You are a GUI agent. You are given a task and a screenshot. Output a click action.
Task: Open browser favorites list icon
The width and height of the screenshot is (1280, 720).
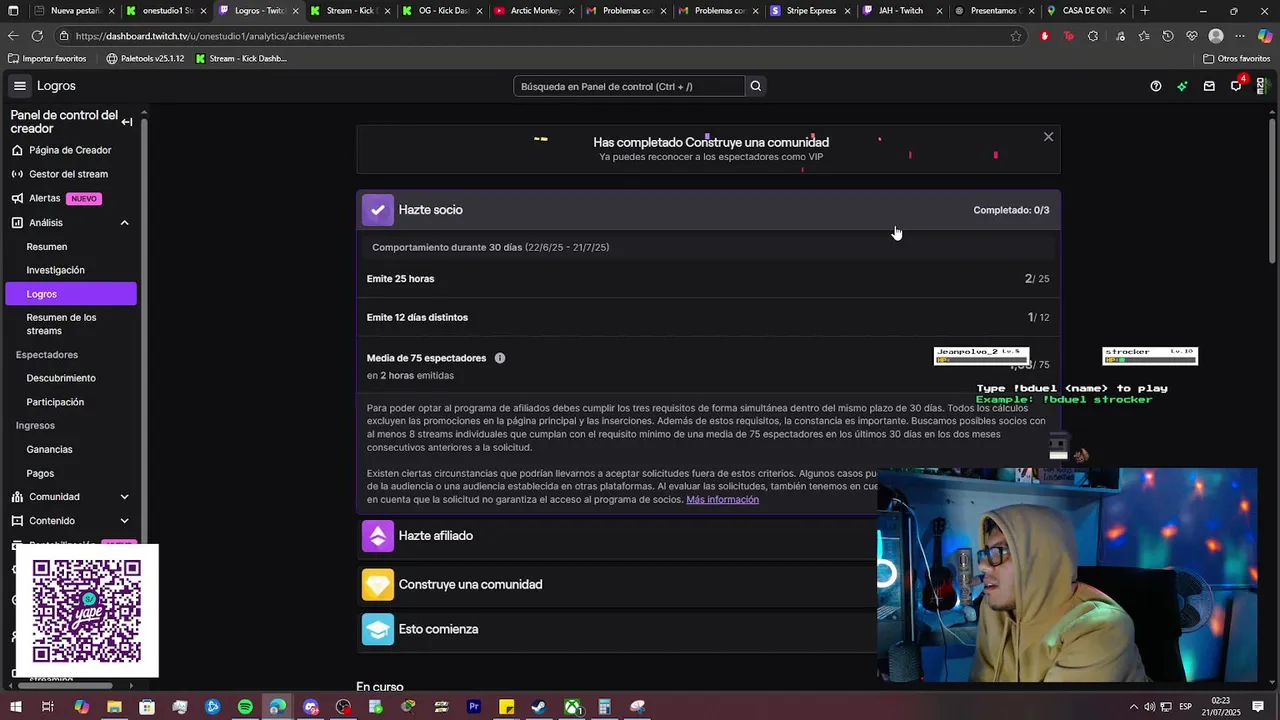(x=1143, y=36)
